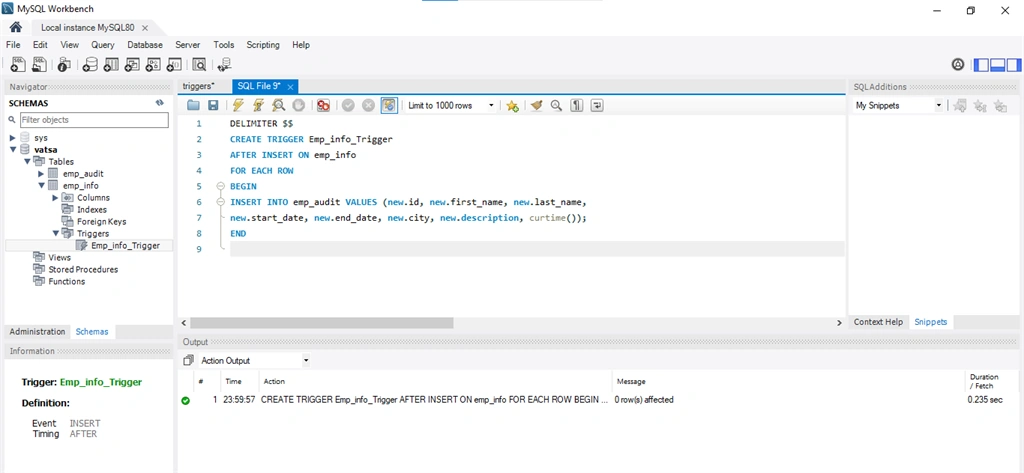
Task: Click the Explain query magnifier-lightning icon
Action: 278,105
